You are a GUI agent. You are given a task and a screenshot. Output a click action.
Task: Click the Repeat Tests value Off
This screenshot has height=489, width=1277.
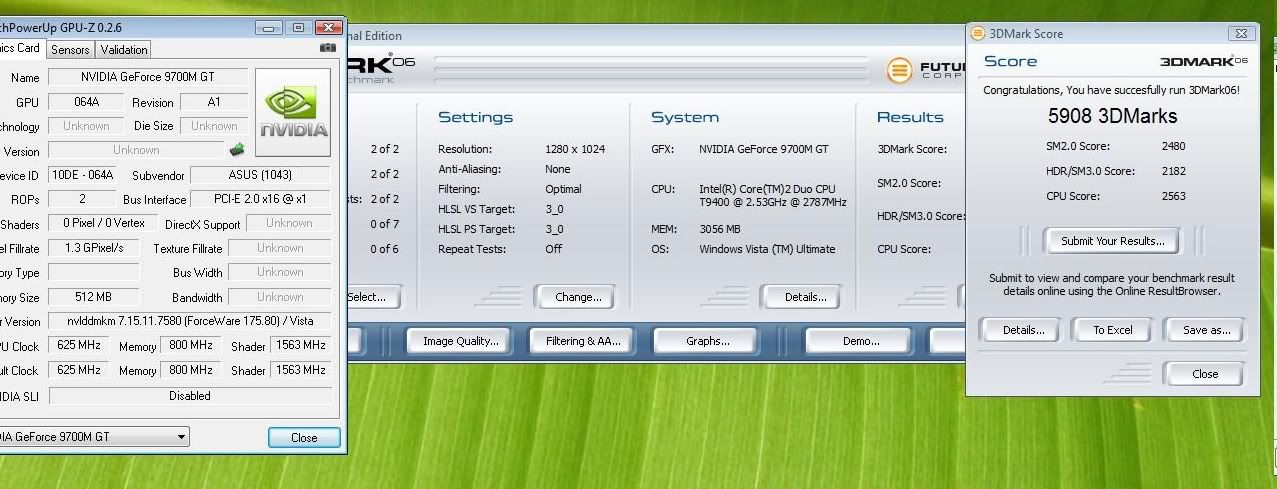(x=553, y=249)
